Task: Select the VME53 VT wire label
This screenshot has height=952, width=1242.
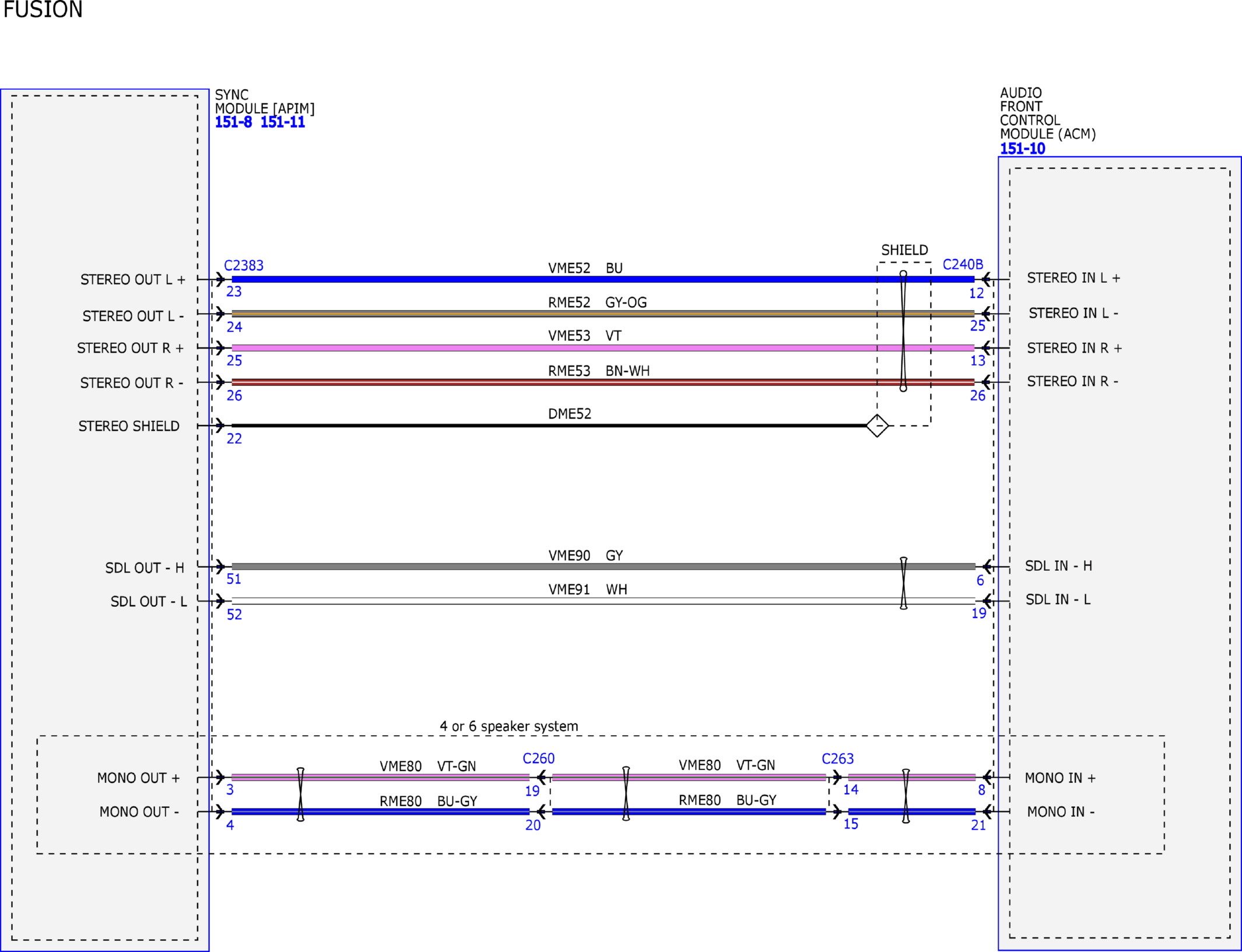Action: [x=585, y=336]
